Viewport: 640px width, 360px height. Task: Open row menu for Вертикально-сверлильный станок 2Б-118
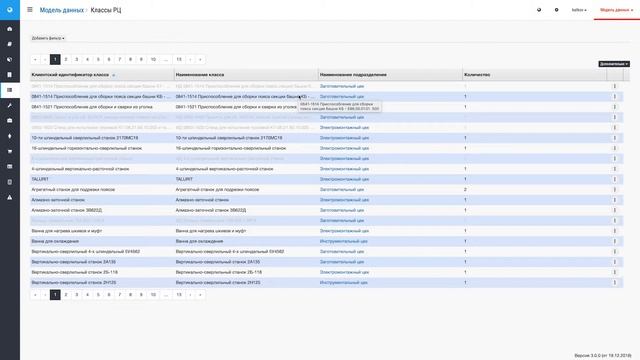tap(615, 272)
